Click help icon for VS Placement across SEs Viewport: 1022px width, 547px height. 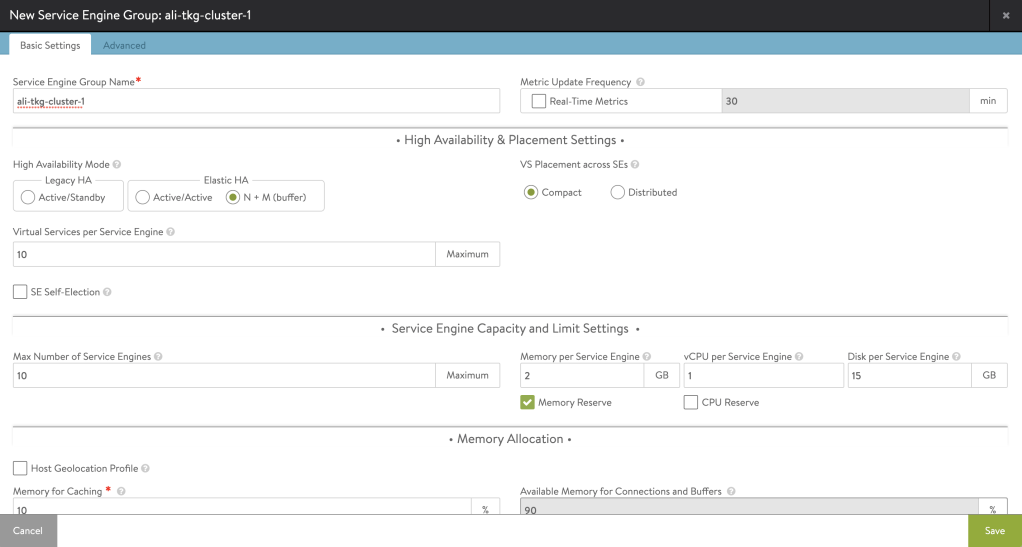tap(634, 164)
